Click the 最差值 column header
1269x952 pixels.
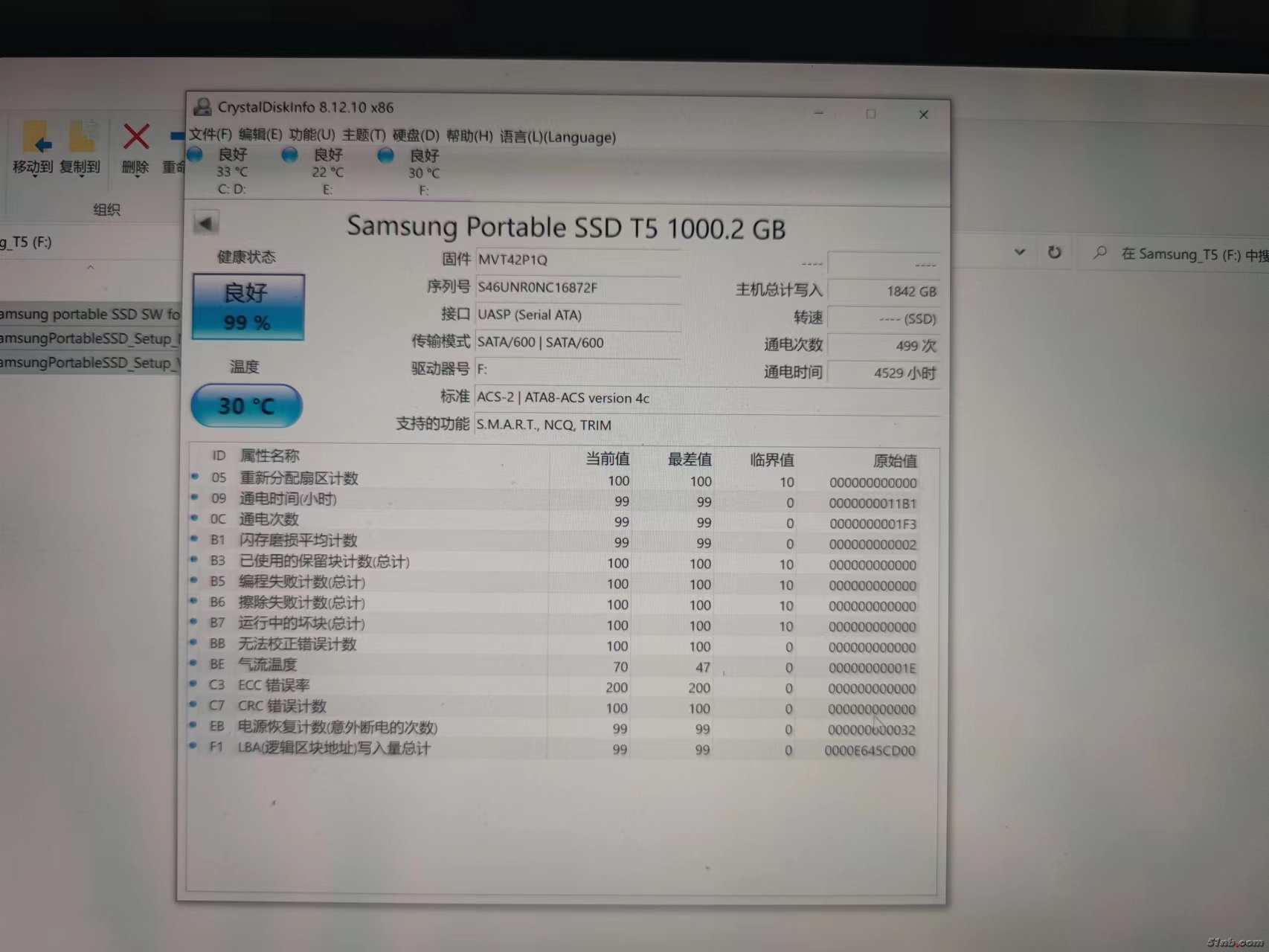coord(690,459)
